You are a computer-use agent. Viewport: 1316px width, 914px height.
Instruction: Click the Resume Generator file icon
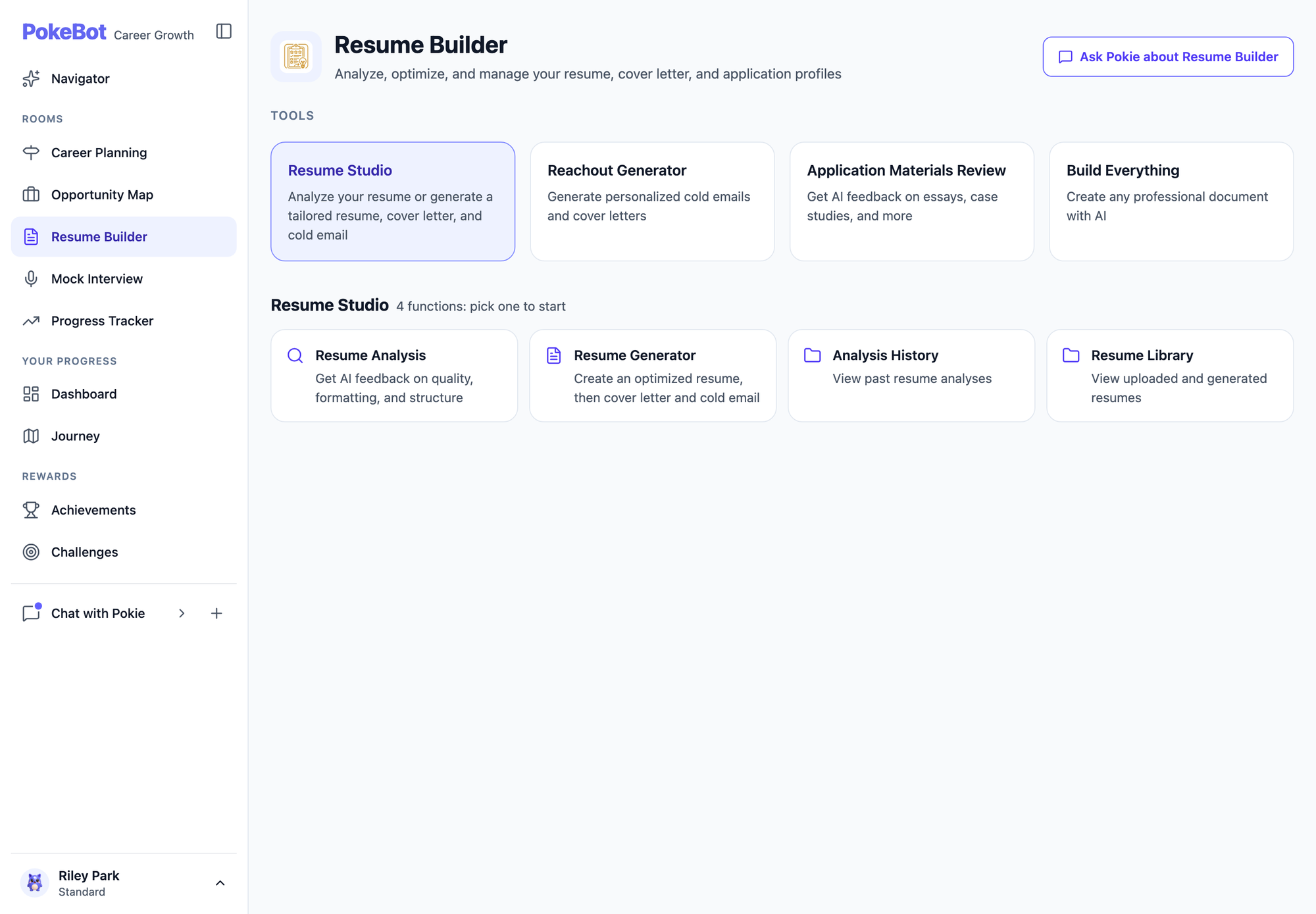[554, 355]
